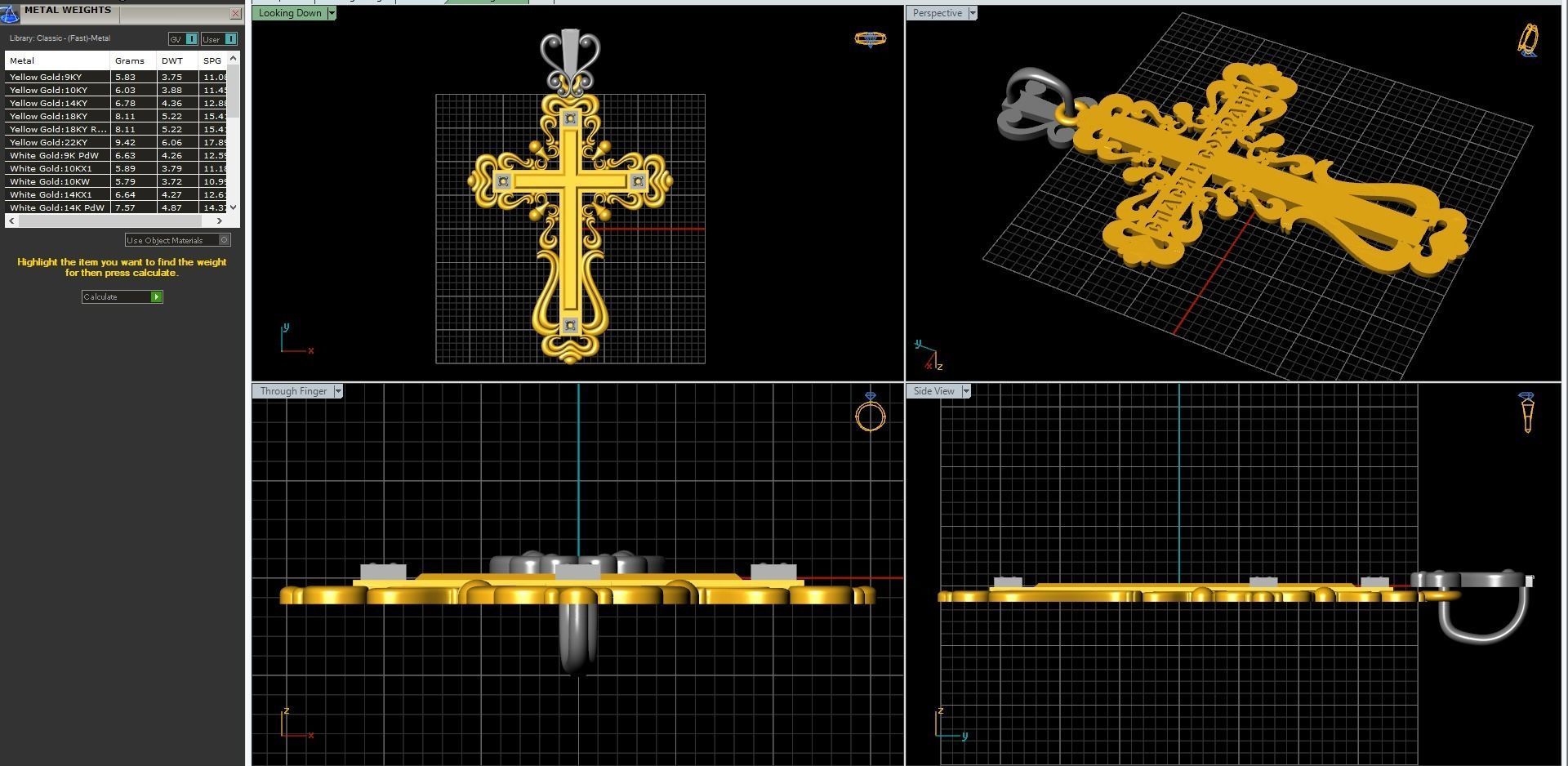The image size is (1568, 766).
Task: Select the White Gold:14KX1 row
Action: (x=116, y=194)
